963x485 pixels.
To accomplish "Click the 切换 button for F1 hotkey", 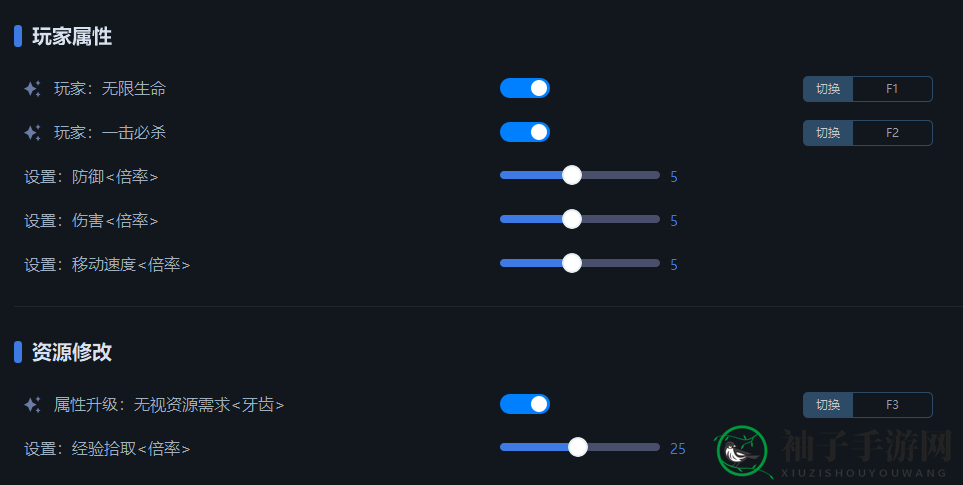I will (x=828, y=89).
